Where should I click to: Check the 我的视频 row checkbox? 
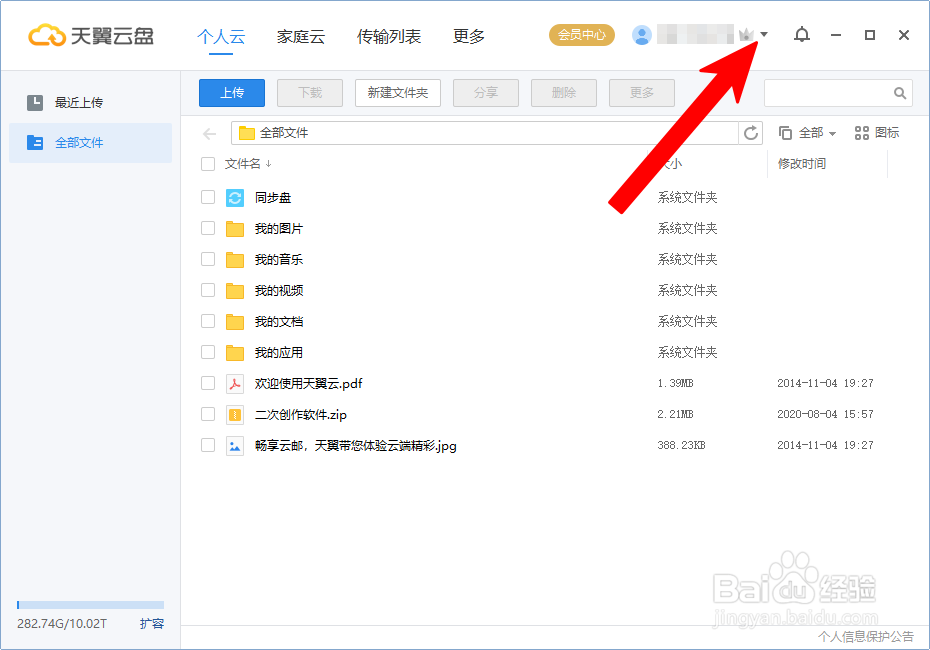click(208, 290)
